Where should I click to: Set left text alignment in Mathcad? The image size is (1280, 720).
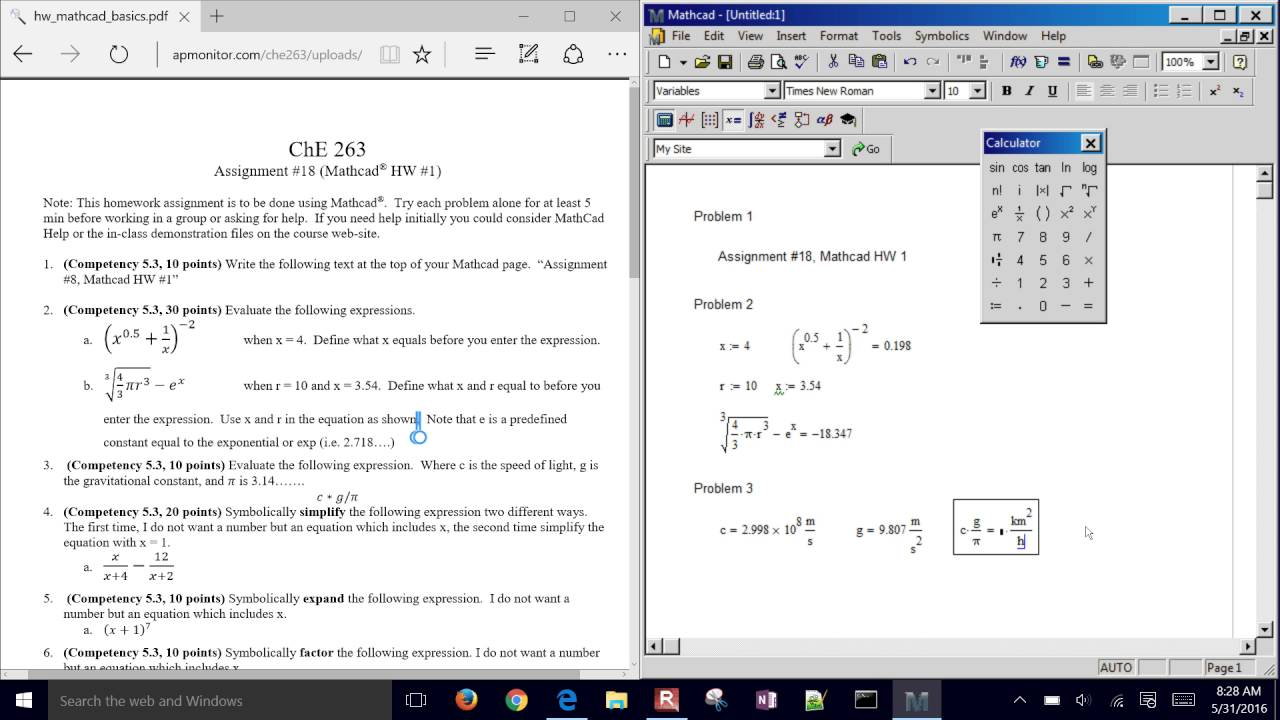pos(1084,91)
